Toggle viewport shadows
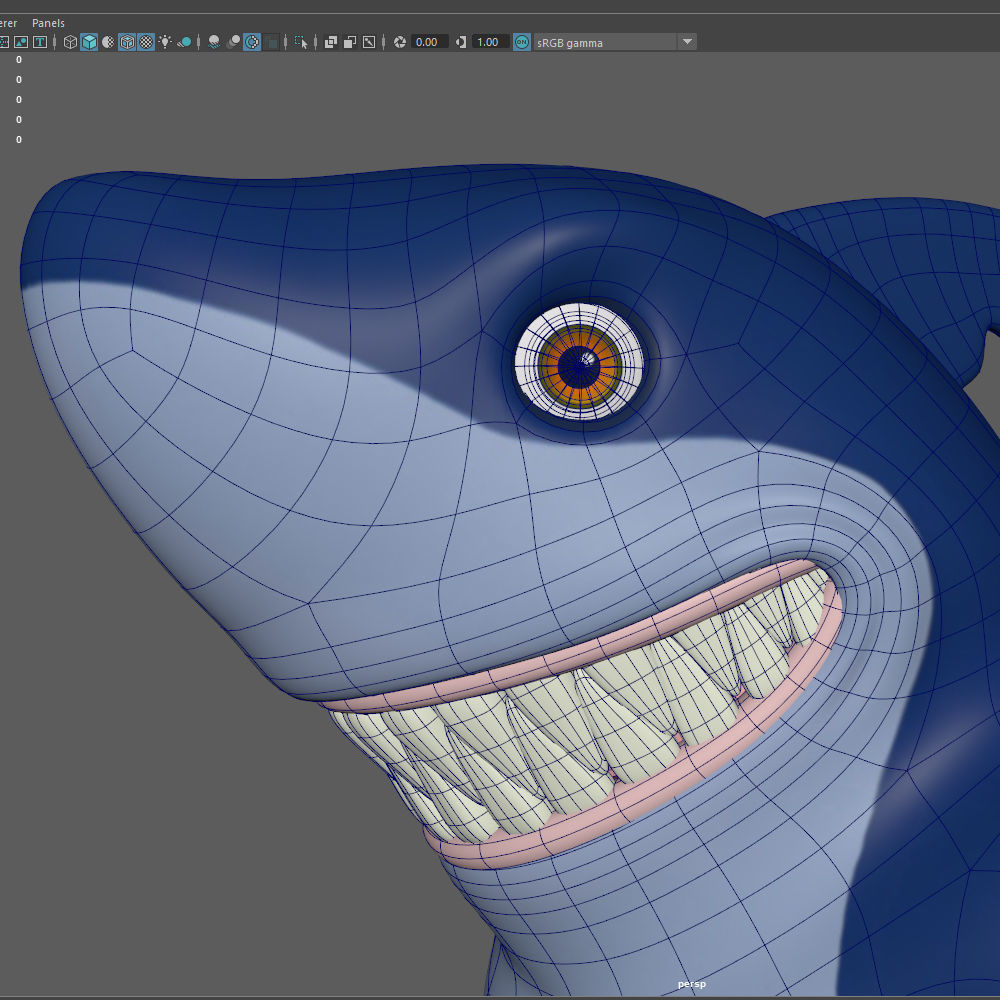1000x1000 pixels. (184, 42)
